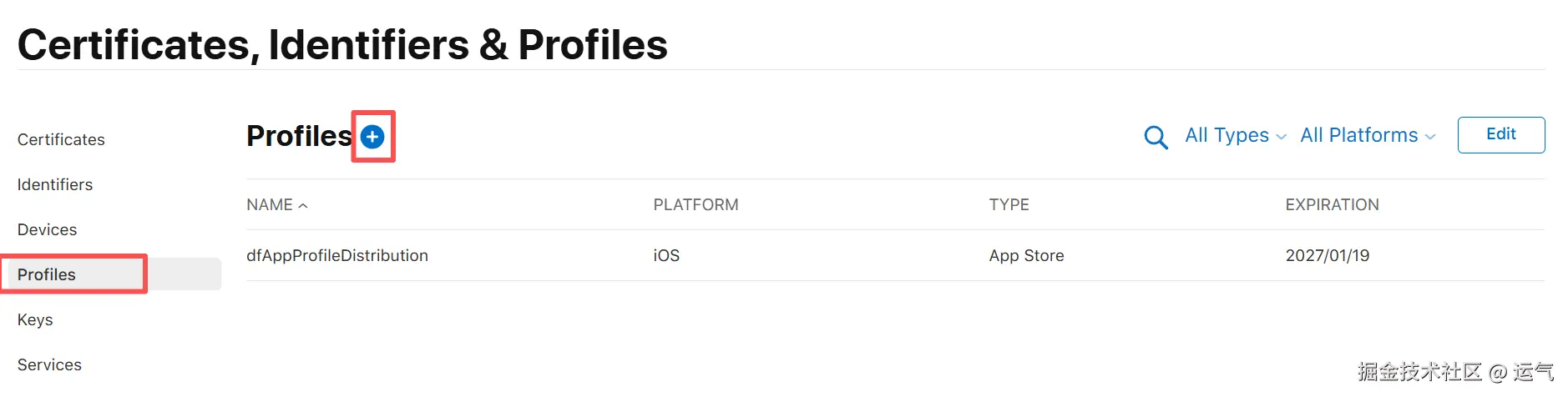Open search with the magnifying glass icon
The image size is (1568, 397).
click(x=1156, y=137)
